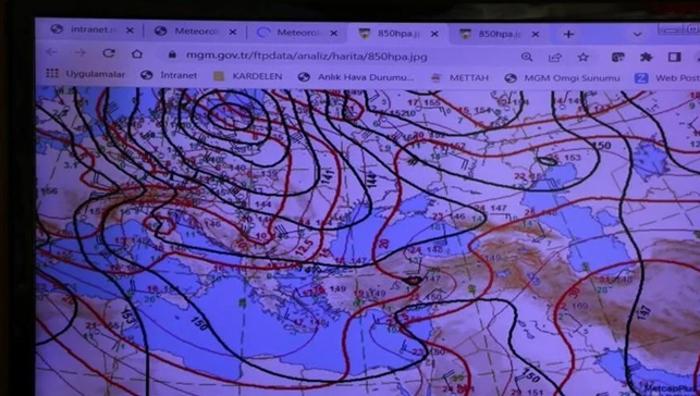The image size is (700, 396).
Task: Close the first 850hpa.jpg tab
Action: 434,34
